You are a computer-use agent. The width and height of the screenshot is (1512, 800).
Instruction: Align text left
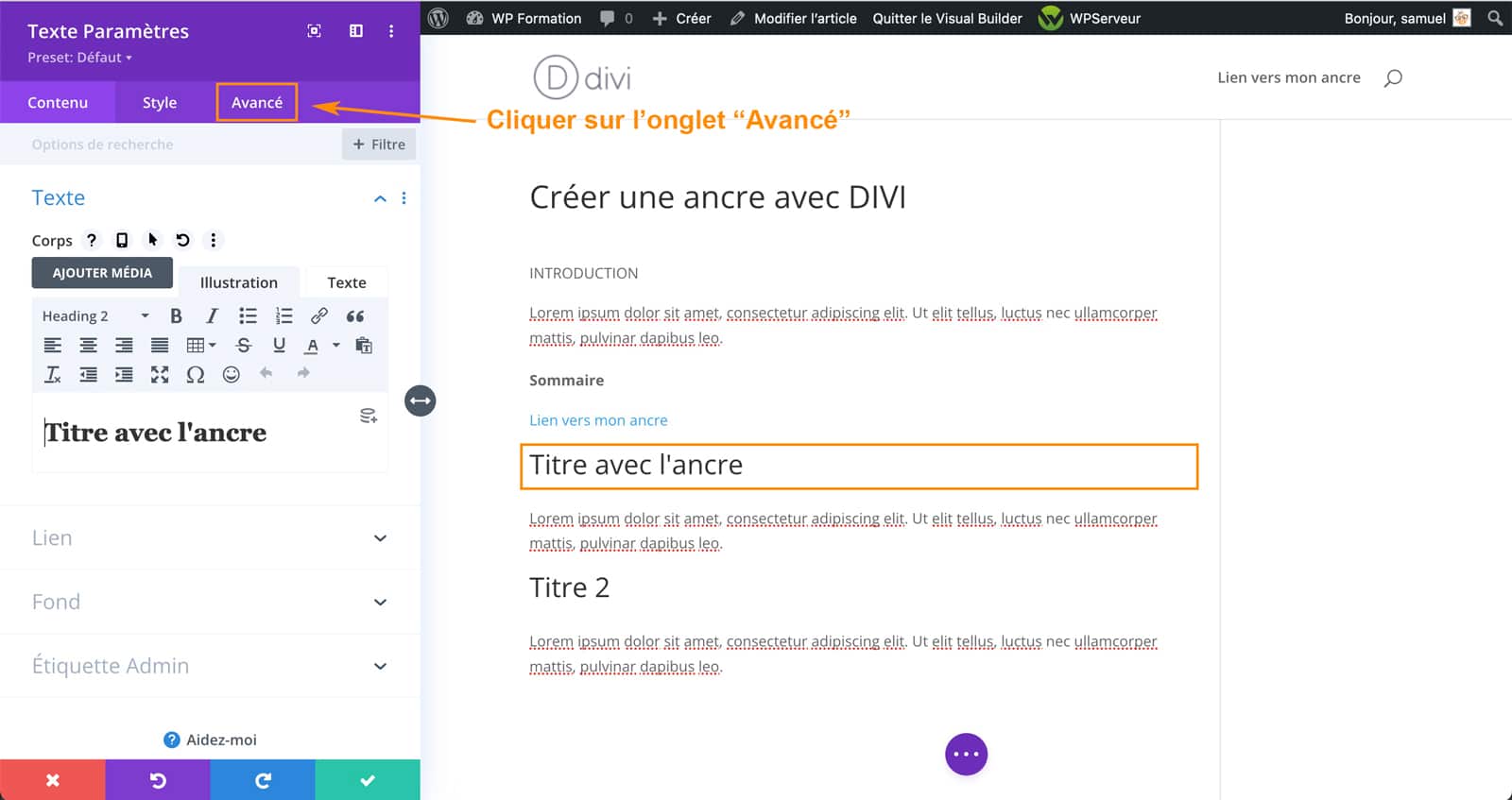coord(53,346)
